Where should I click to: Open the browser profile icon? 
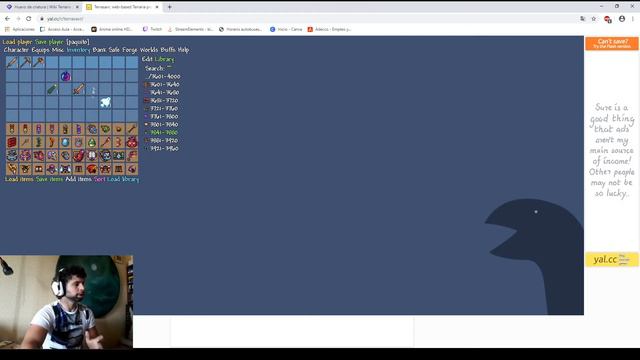[622, 19]
